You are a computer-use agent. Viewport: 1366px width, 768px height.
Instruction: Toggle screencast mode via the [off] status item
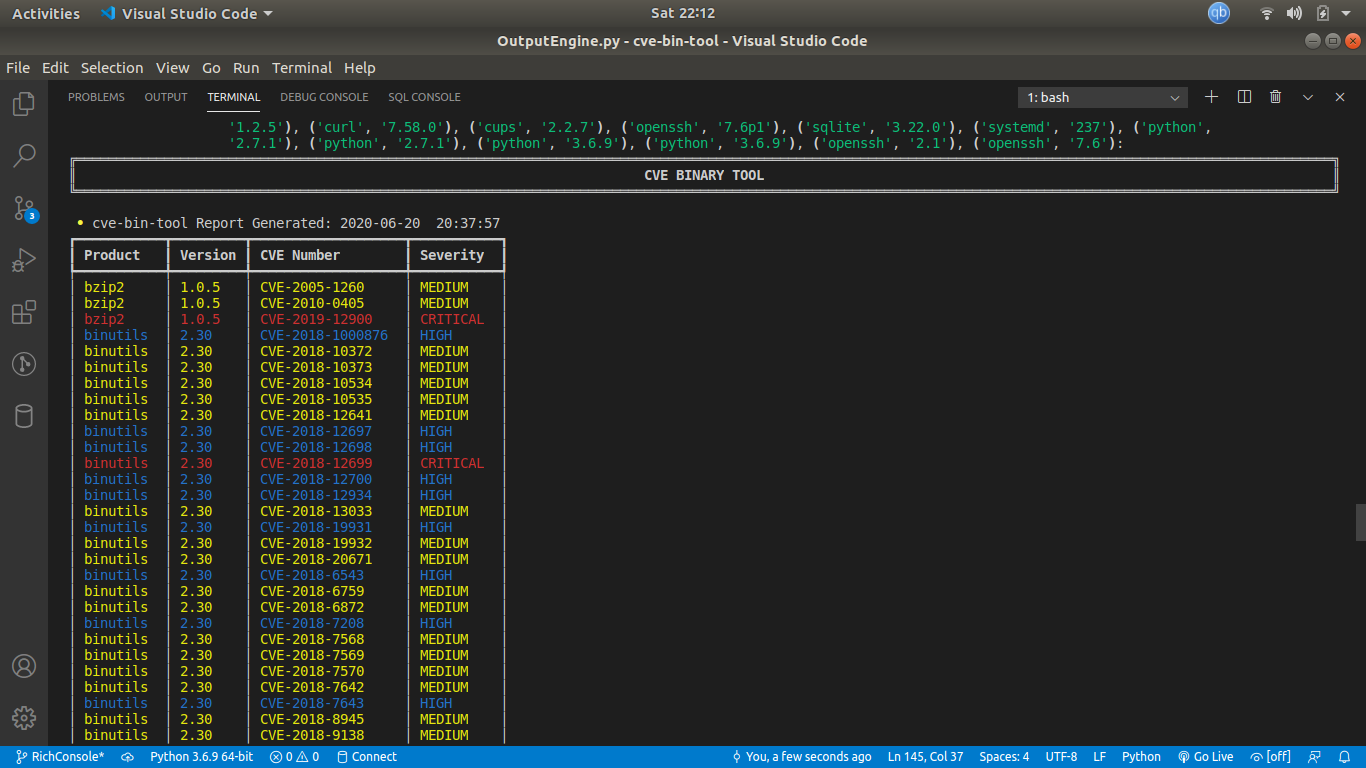point(1271,757)
